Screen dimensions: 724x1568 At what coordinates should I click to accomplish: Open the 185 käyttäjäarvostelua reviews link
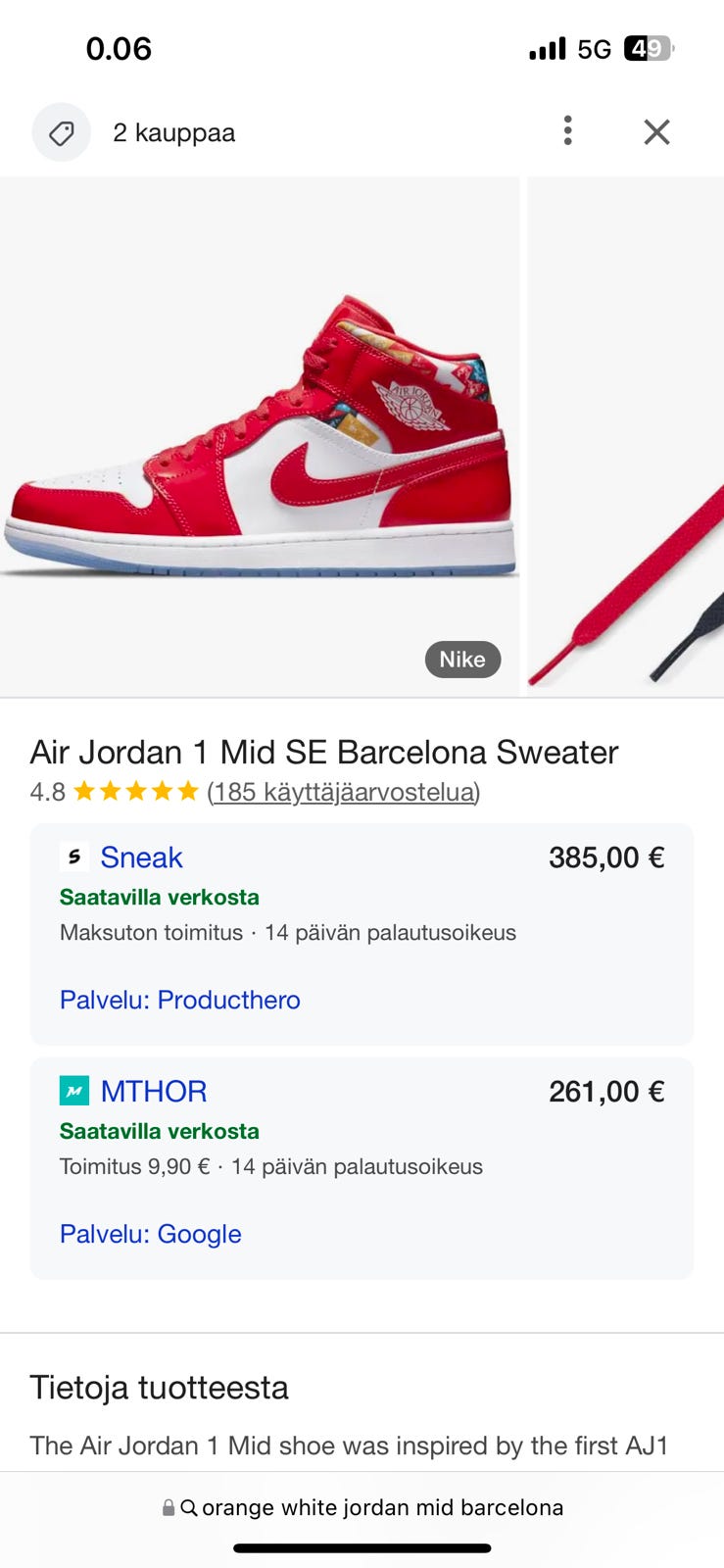(343, 792)
